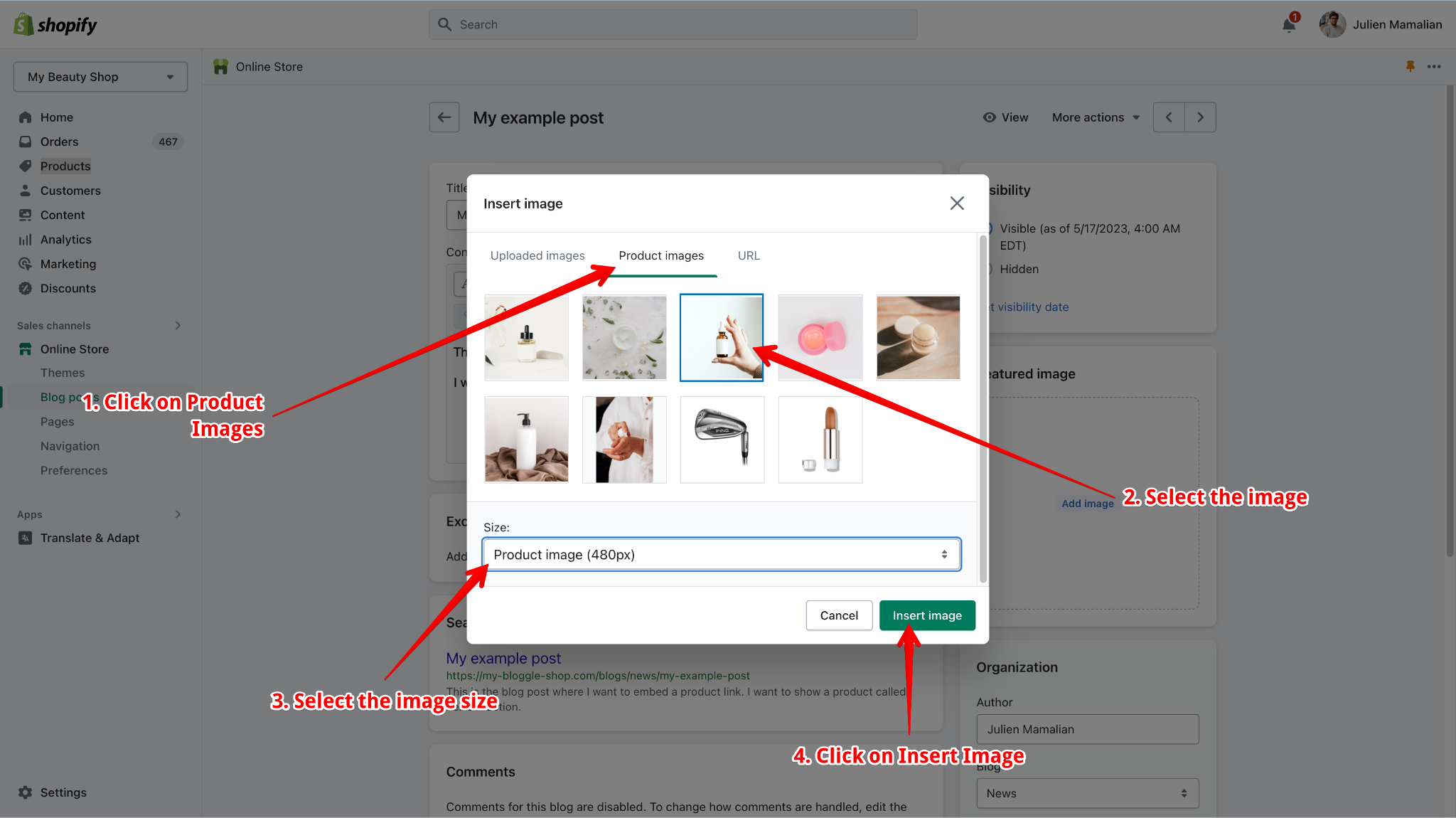
Task: Open the Blog dropdown set to News
Action: coord(1086,793)
